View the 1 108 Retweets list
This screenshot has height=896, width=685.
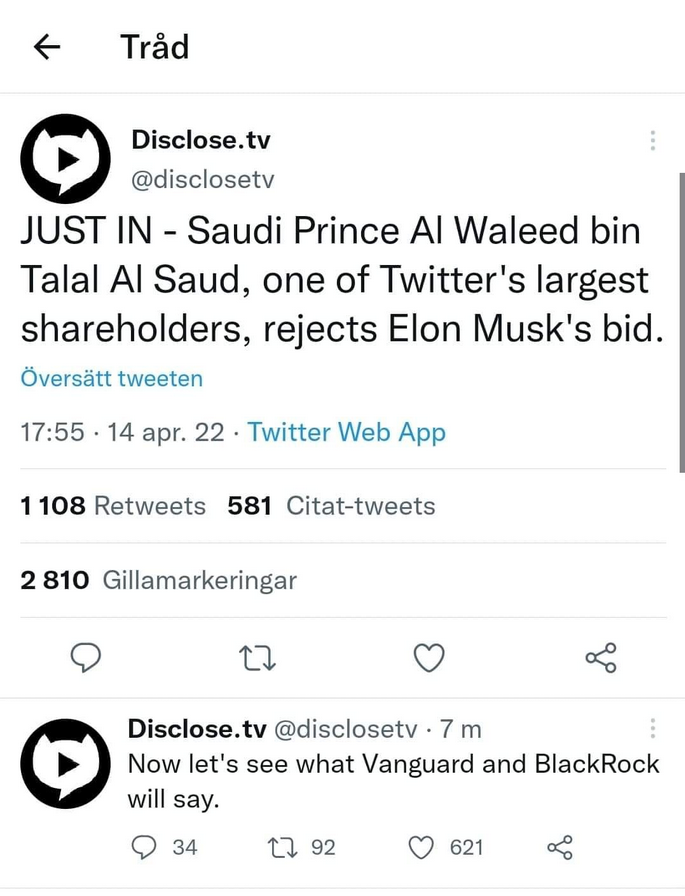[x=113, y=506]
